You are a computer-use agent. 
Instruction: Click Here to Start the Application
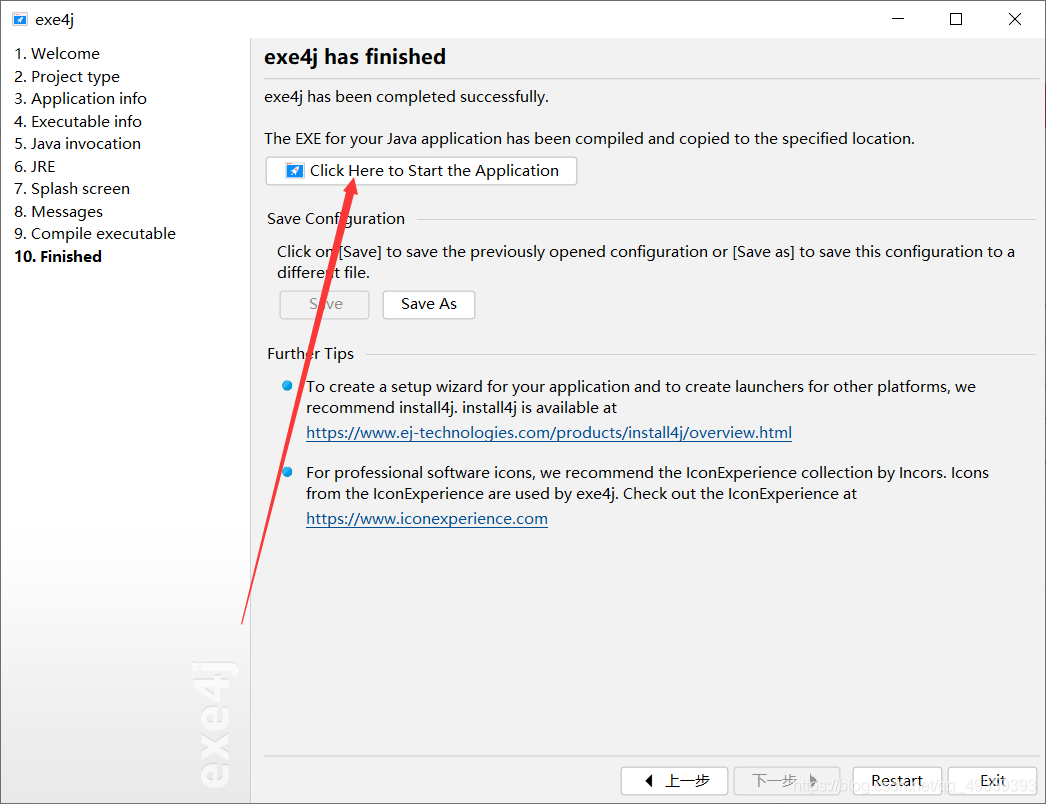[421, 171]
